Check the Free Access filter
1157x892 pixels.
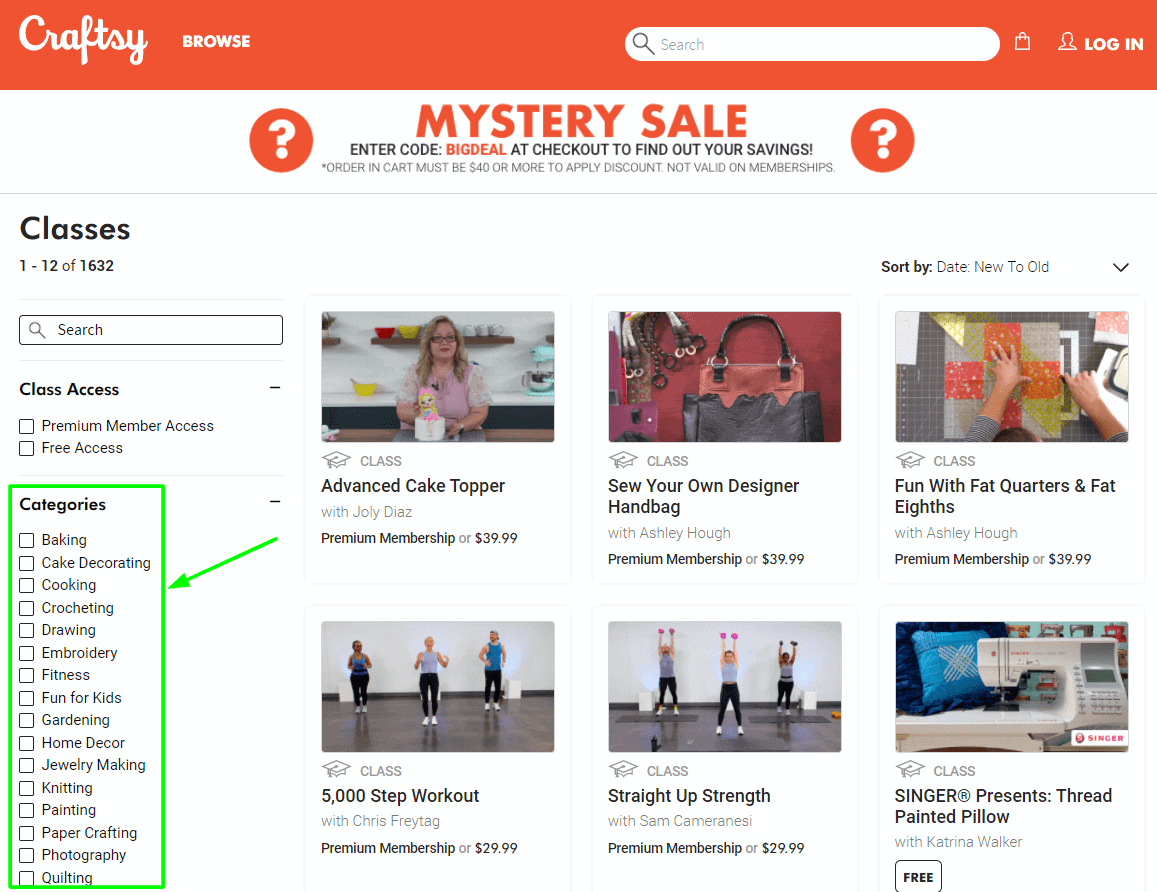[x=27, y=448]
